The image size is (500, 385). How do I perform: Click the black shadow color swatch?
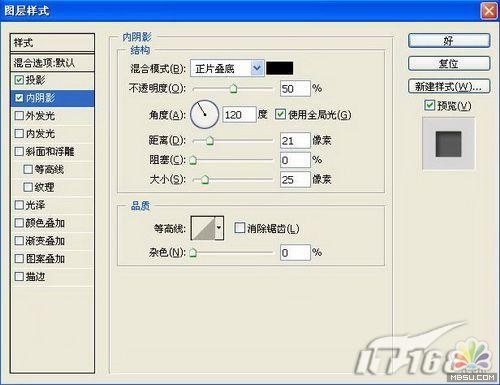pos(280,68)
